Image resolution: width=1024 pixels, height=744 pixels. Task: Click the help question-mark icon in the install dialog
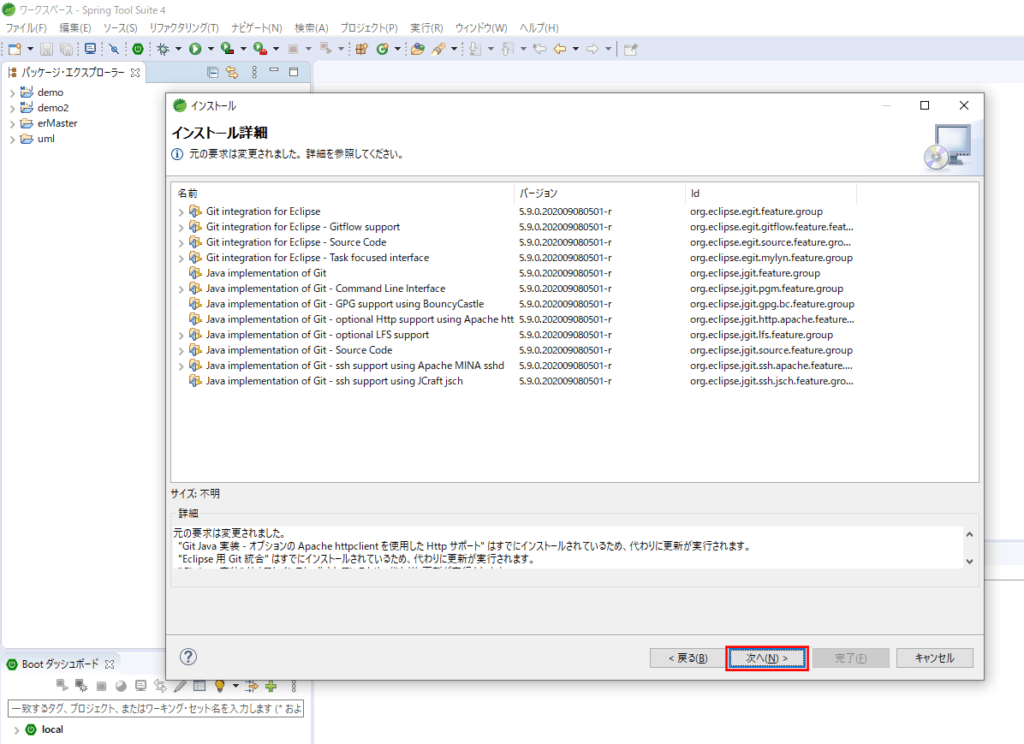click(189, 657)
